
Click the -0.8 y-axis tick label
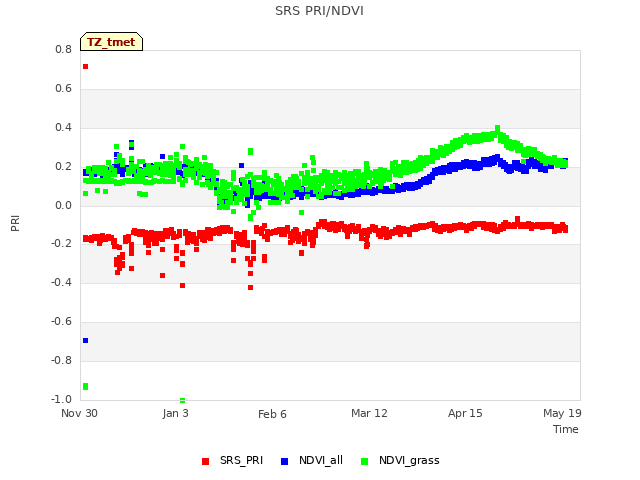[61, 360]
